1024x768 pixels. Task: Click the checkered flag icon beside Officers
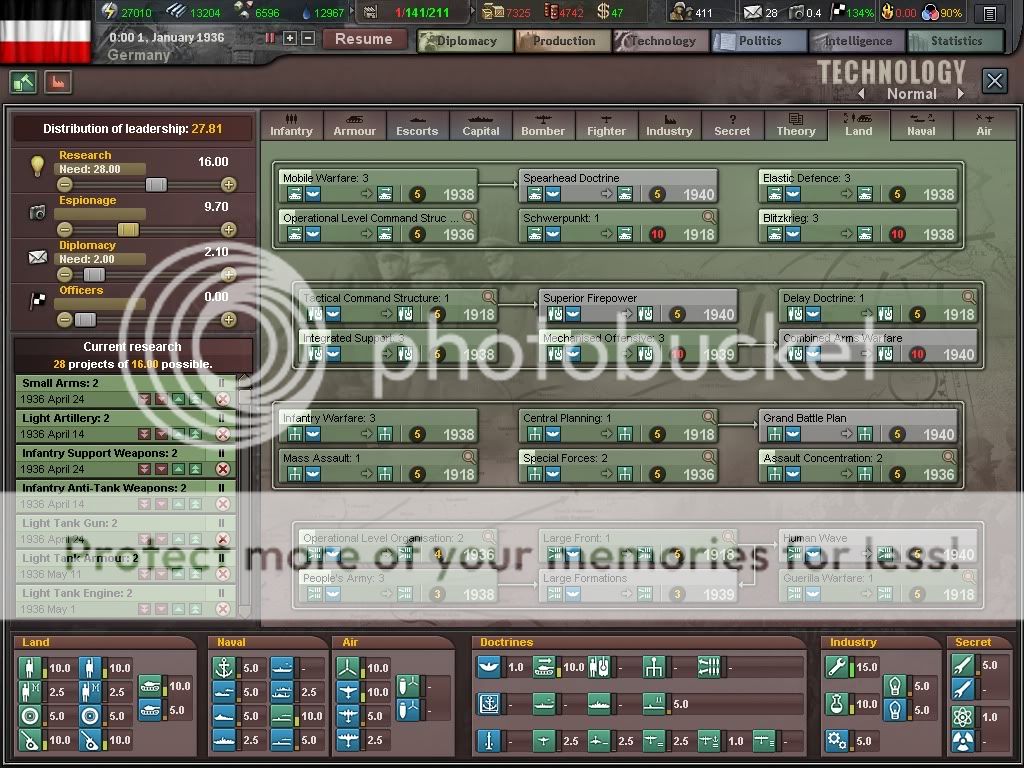[x=38, y=300]
